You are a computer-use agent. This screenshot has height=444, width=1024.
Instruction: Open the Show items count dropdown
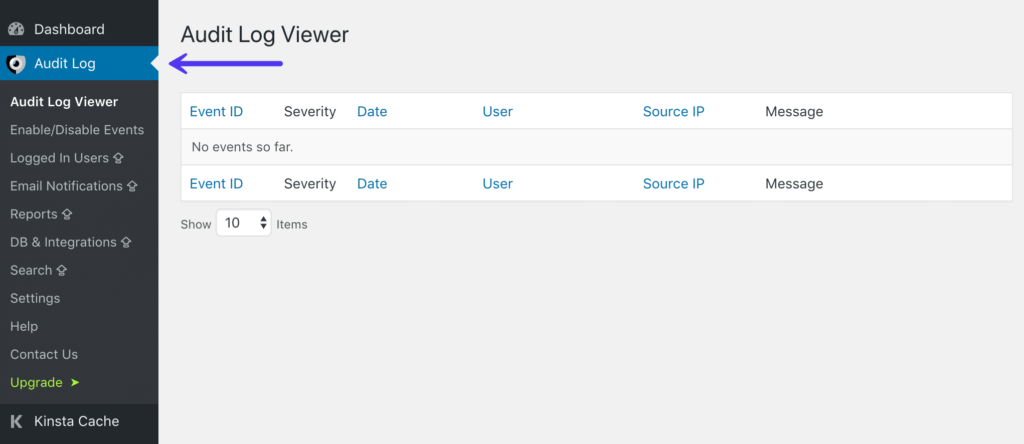click(x=243, y=224)
